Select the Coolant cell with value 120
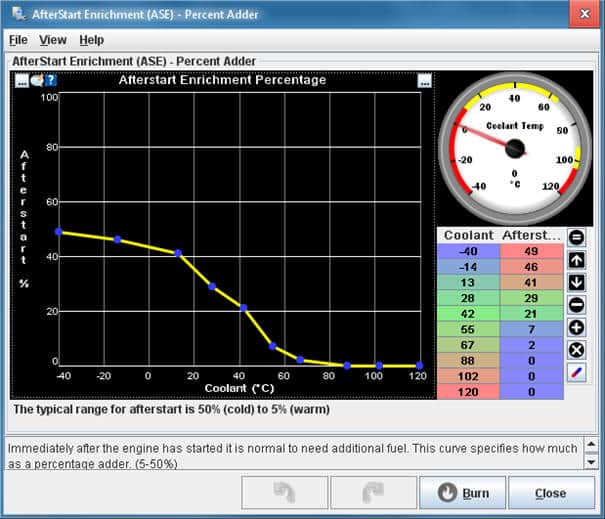Image resolution: width=605 pixels, height=519 pixels. pos(468,393)
